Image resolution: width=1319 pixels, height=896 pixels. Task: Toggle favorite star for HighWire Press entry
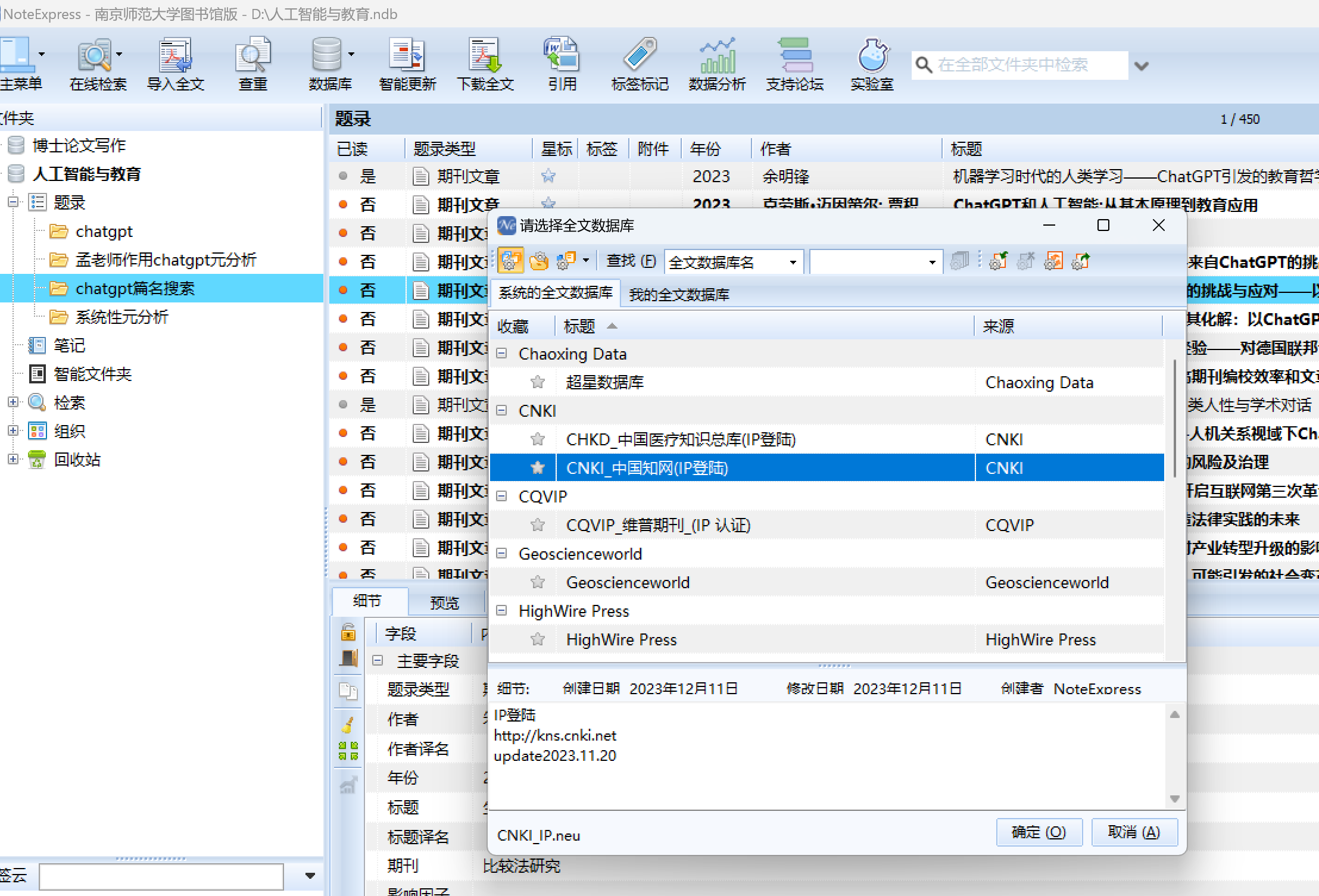[538, 639]
